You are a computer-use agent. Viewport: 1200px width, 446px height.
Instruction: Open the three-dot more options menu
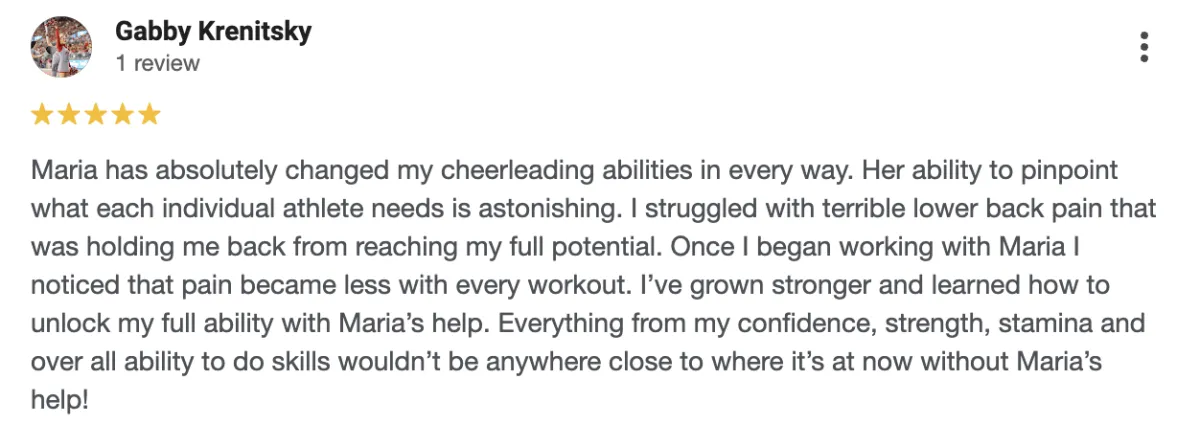(1144, 47)
